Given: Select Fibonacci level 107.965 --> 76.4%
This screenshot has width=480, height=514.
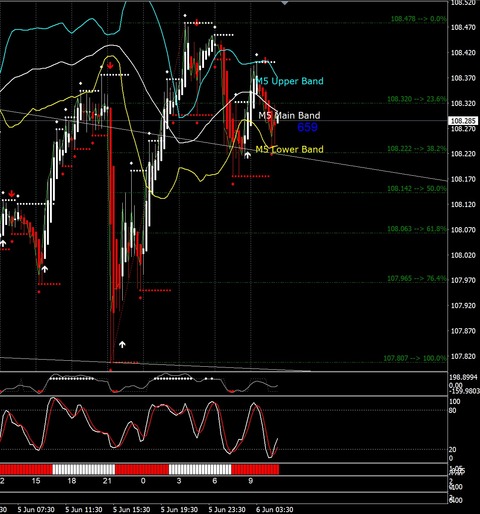Looking at the screenshot, I should pos(416,278).
